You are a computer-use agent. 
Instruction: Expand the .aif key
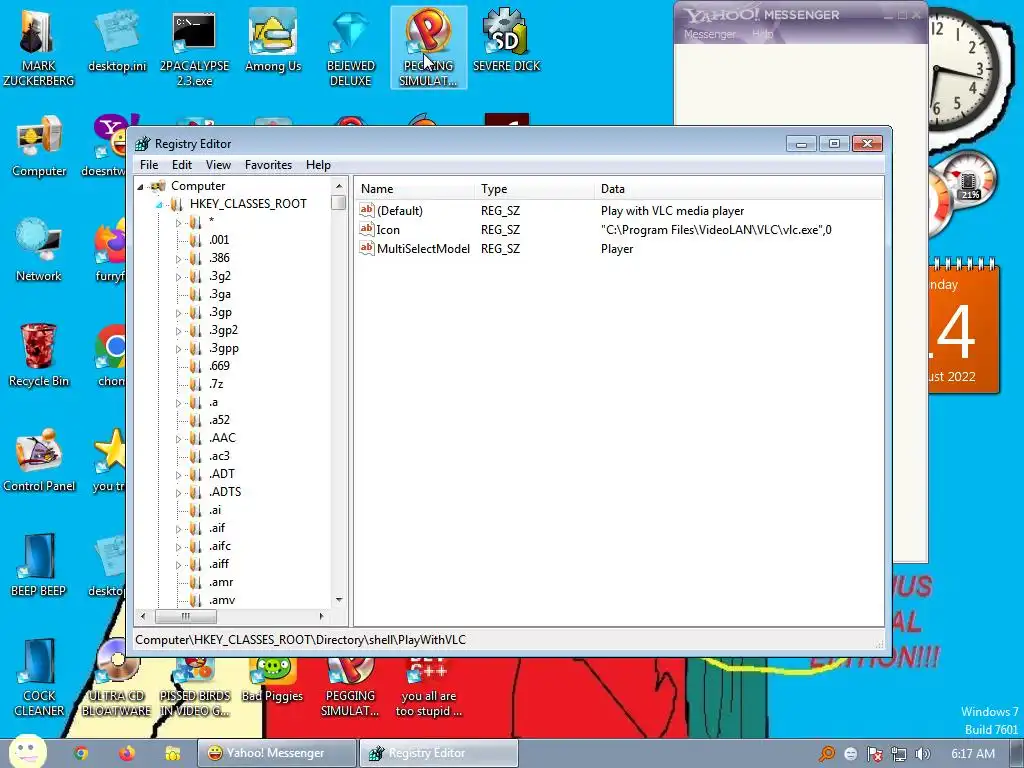(178, 529)
